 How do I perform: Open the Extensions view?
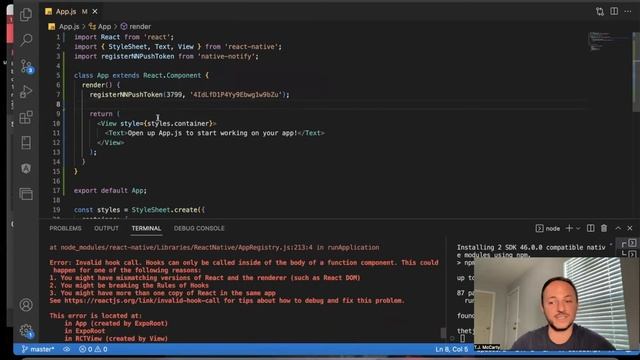(26, 118)
